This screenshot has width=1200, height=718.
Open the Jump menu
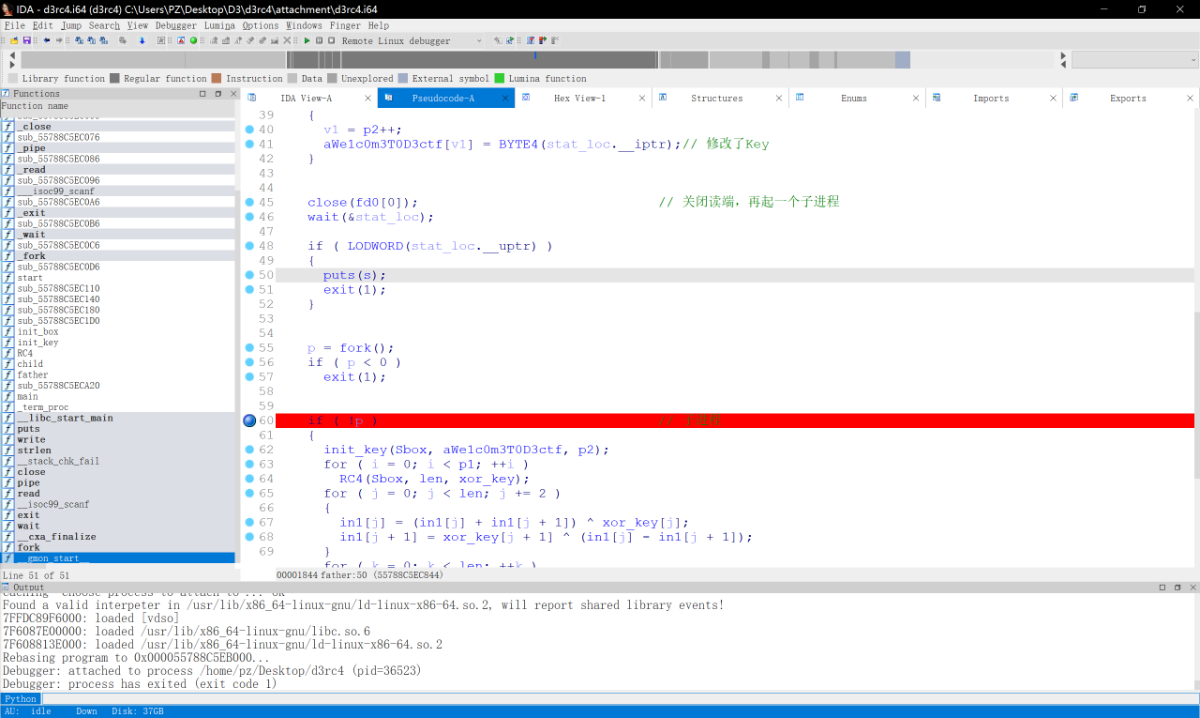(71, 25)
